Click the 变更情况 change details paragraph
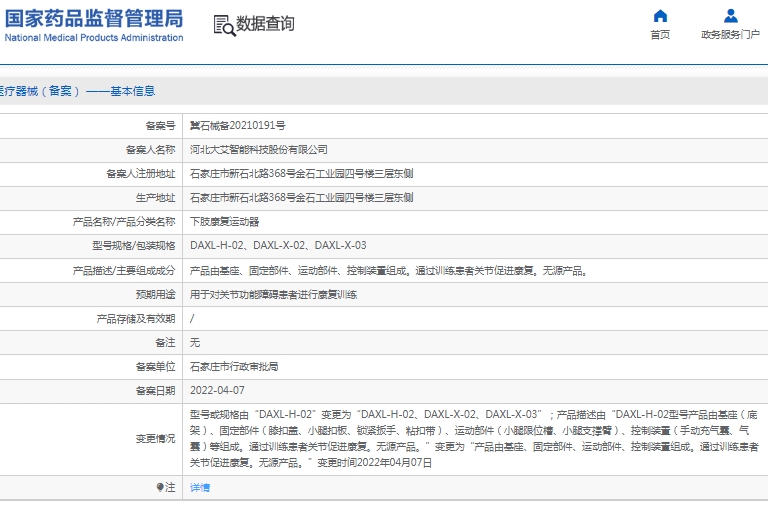This screenshot has height=505, width=768. pos(474,438)
